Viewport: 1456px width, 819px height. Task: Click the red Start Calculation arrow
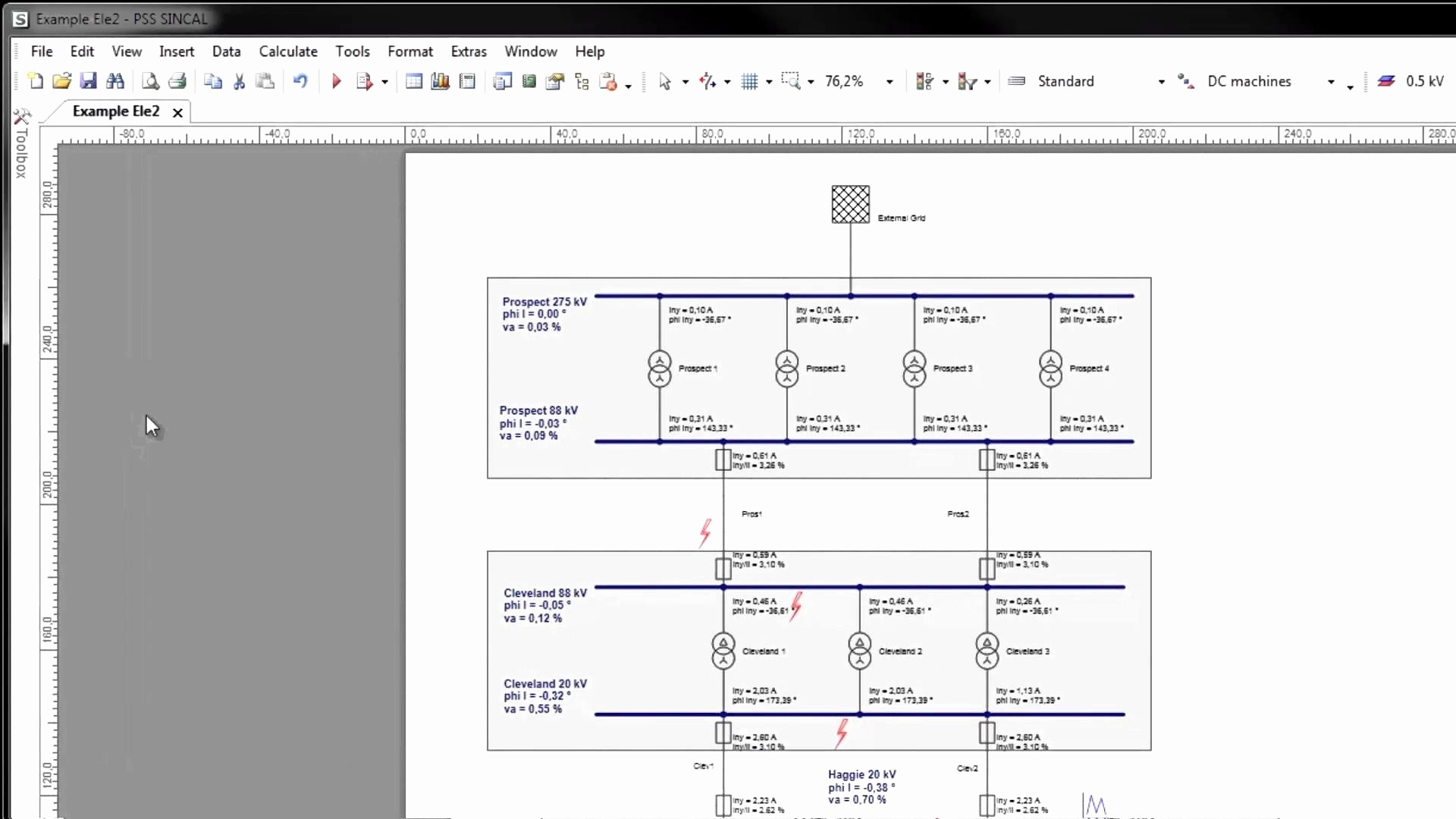(337, 81)
